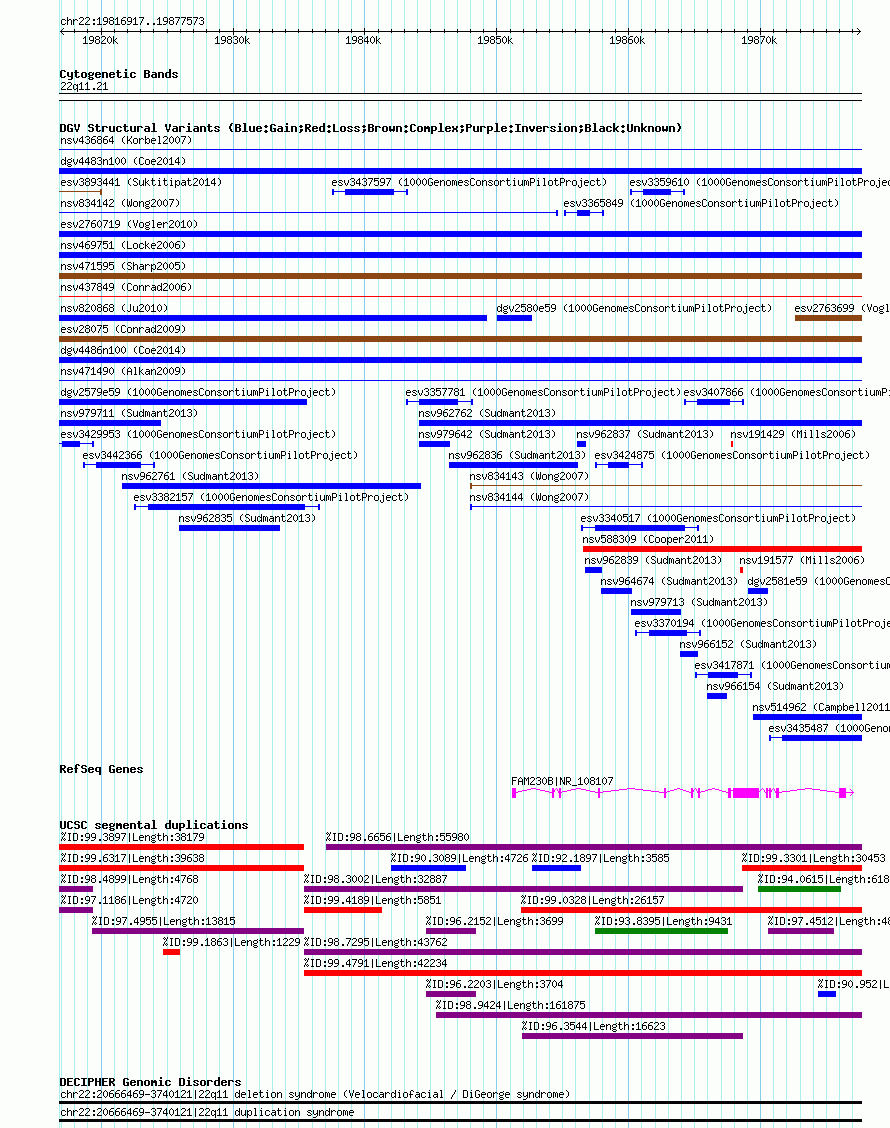Open the 22q11 deletion syndrome DECIPHER entry

point(315,1094)
